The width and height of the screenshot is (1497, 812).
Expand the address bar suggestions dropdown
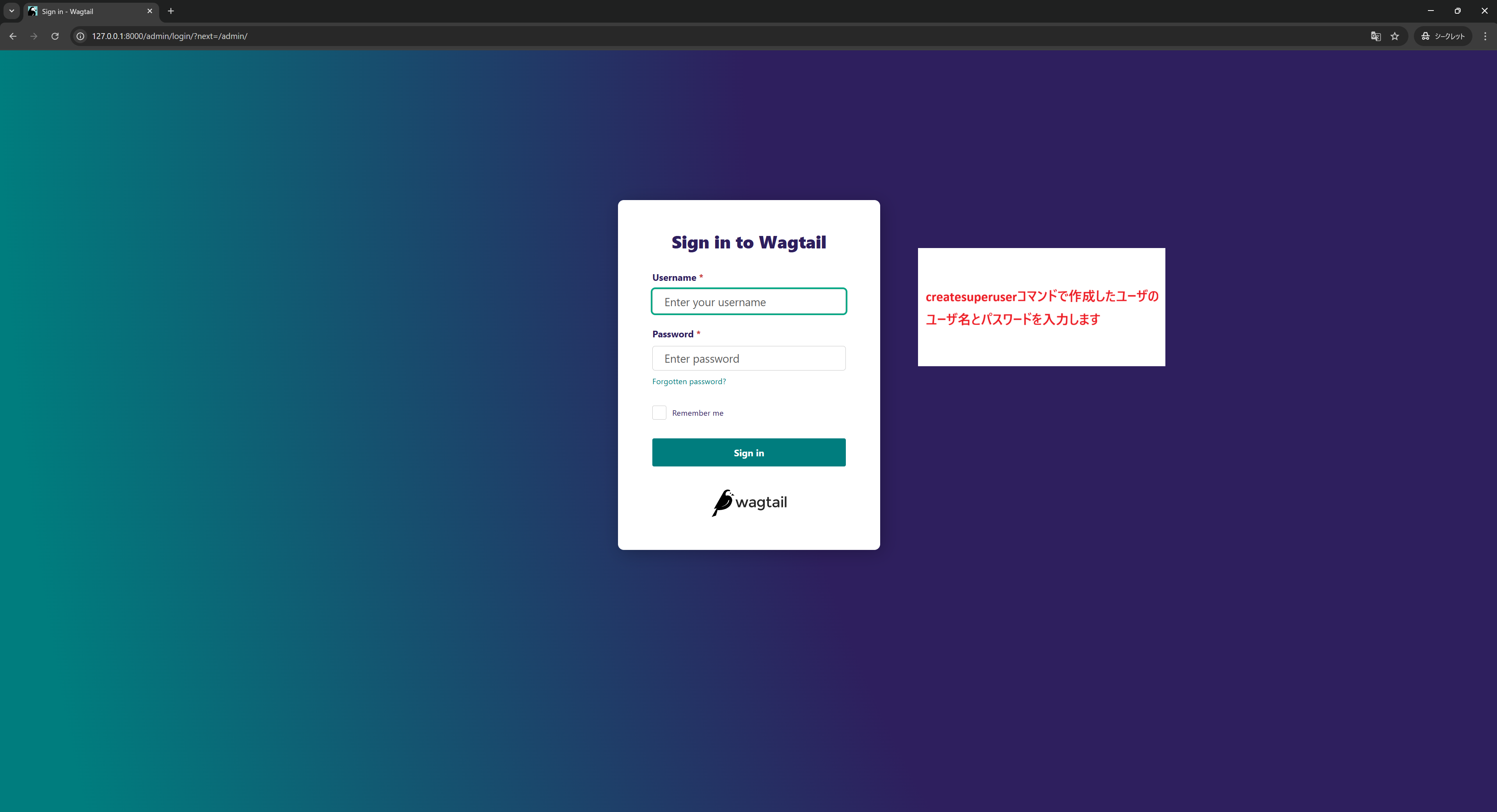click(x=11, y=11)
